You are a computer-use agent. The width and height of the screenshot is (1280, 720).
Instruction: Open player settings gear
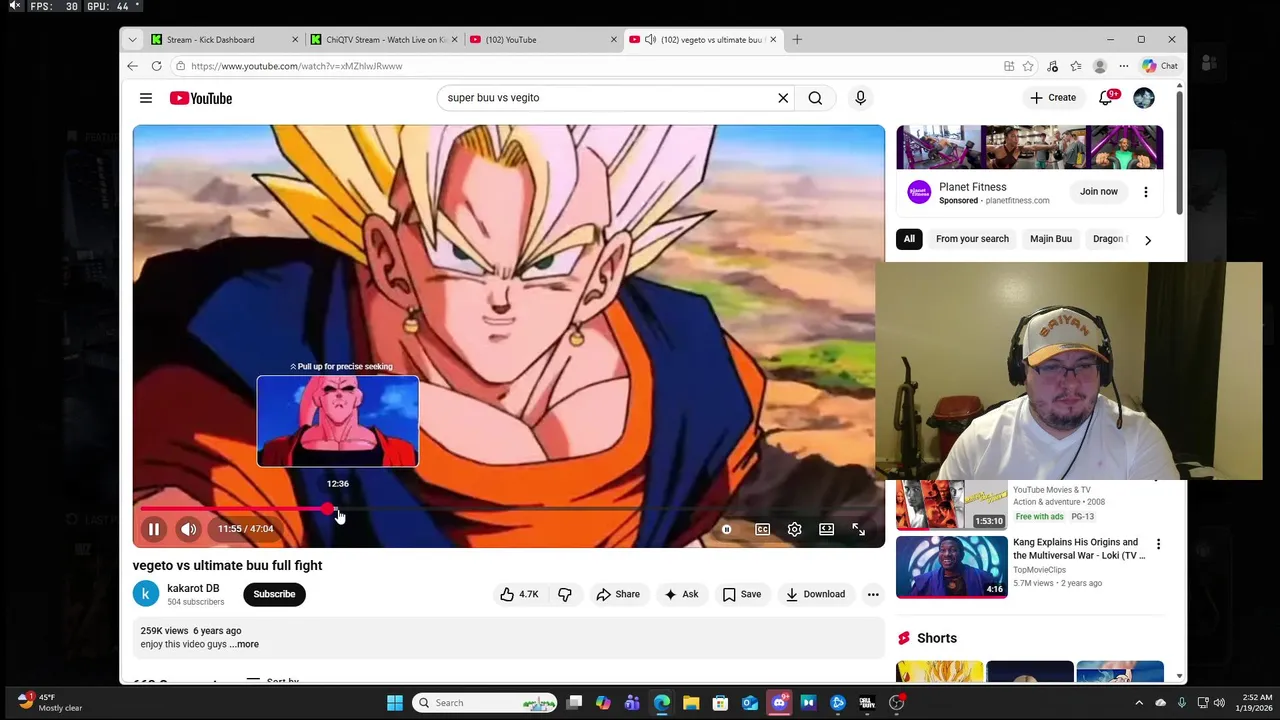795,529
